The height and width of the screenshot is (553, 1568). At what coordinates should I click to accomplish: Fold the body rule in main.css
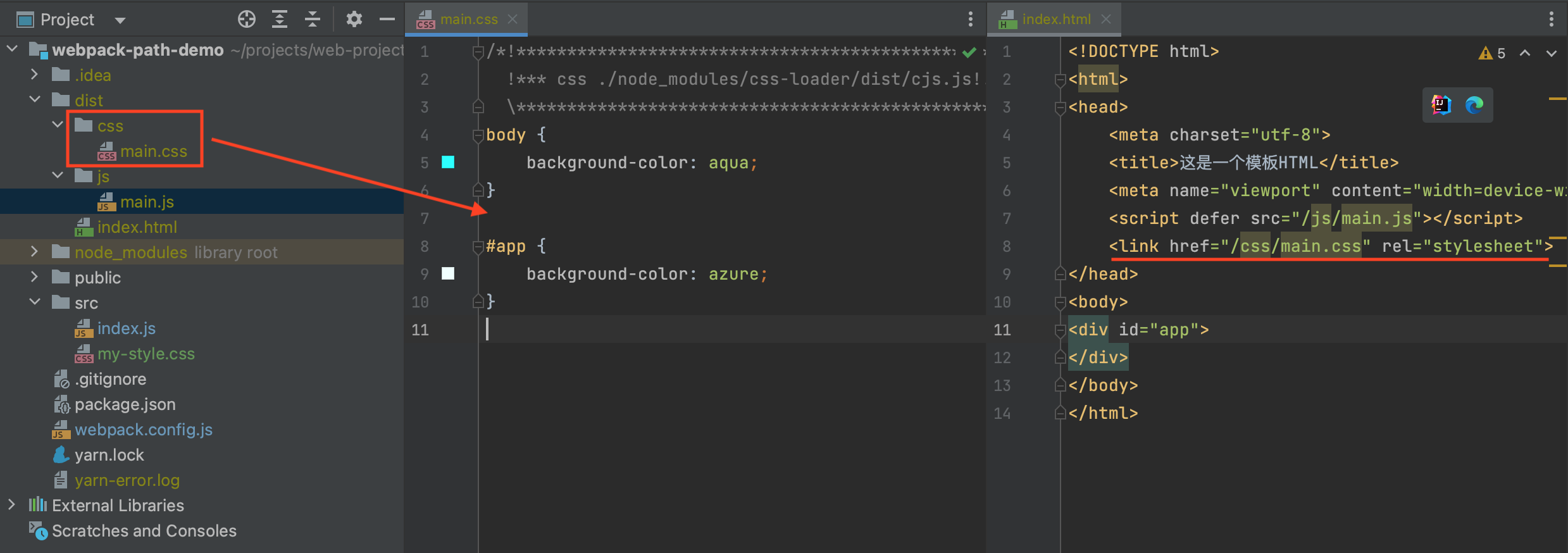(478, 135)
